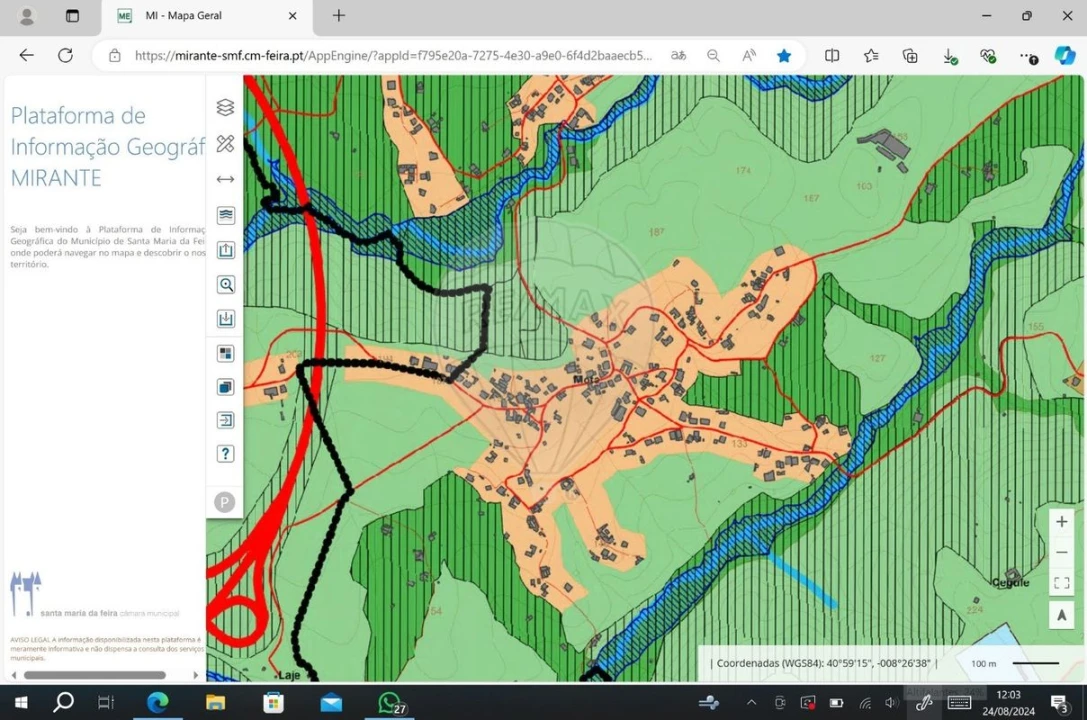
Task: Select the zoom-by-rectangle magnifier tool
Action: (225, 284)
